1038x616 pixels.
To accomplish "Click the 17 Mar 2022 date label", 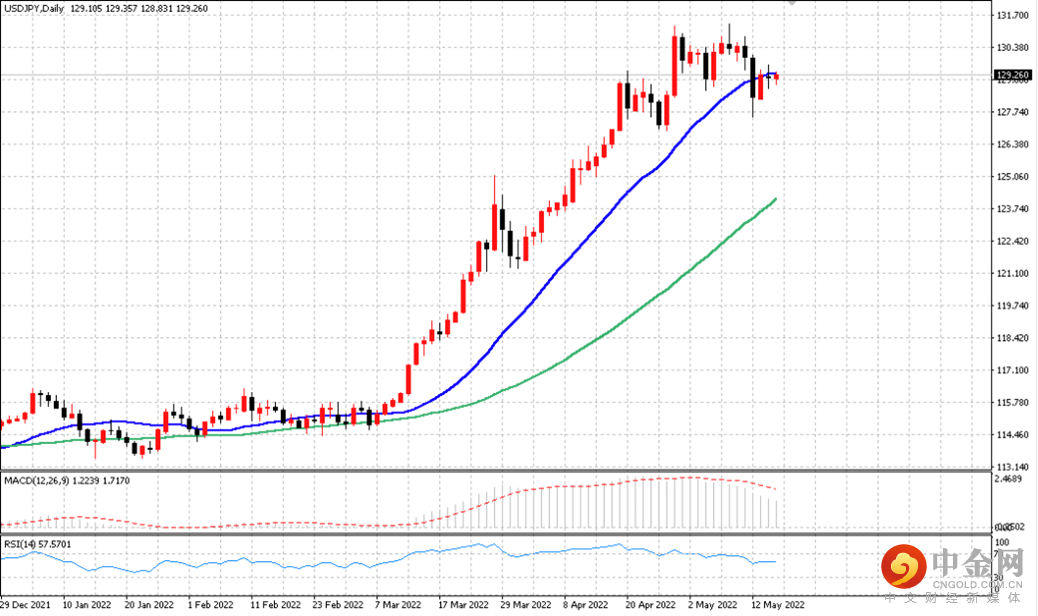I will click(x=463, y=605).
